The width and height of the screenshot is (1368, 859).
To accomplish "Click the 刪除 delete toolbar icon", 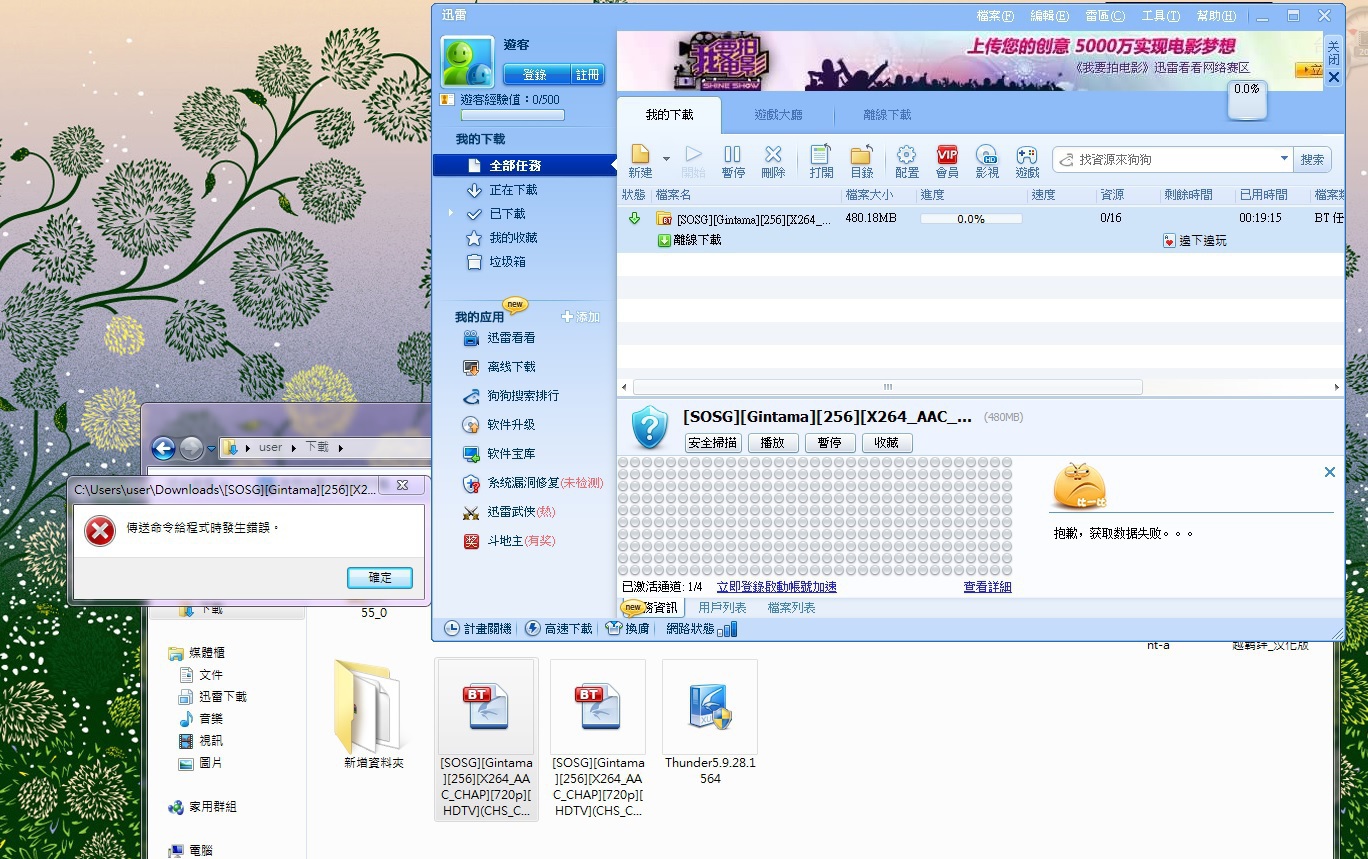I will 773,155.
